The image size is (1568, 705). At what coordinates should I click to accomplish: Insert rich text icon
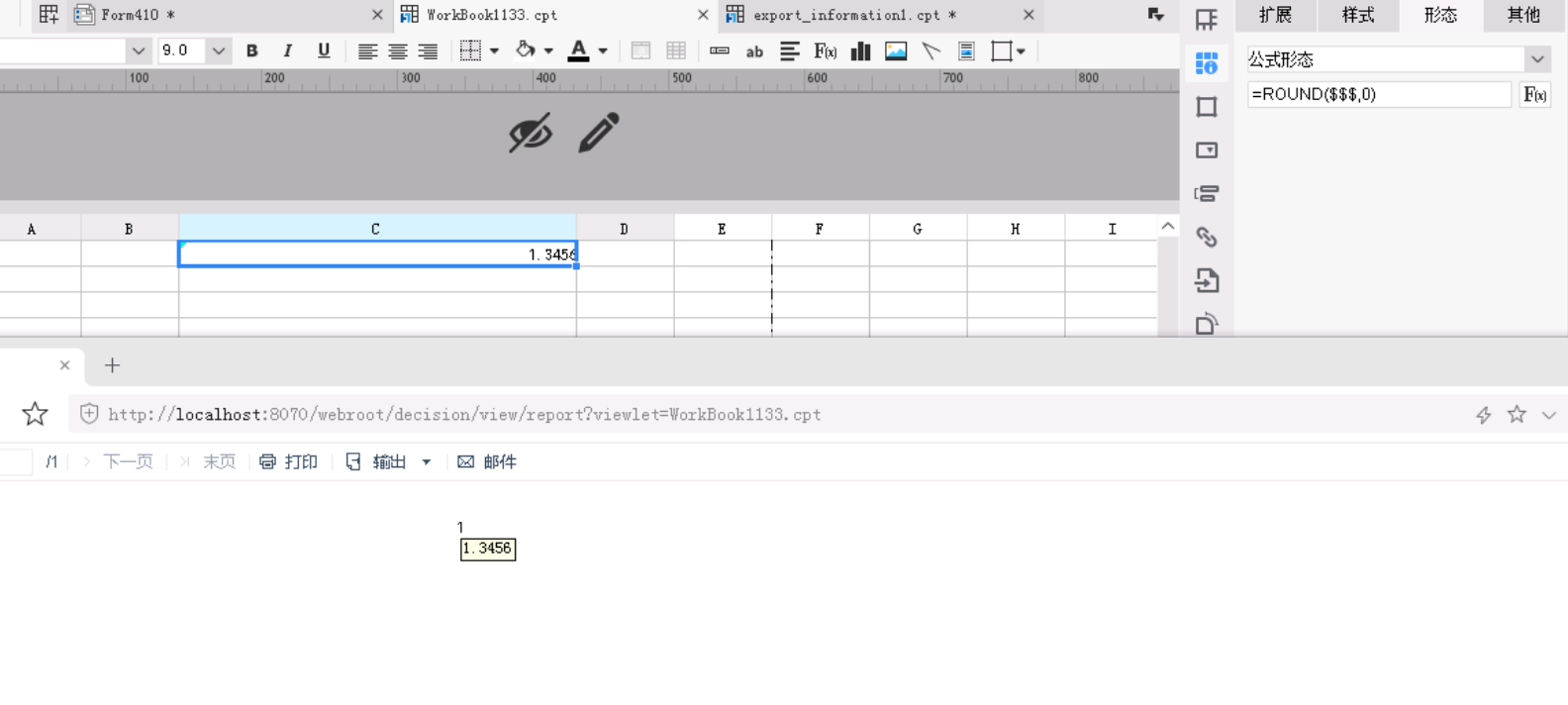(790, 50)
